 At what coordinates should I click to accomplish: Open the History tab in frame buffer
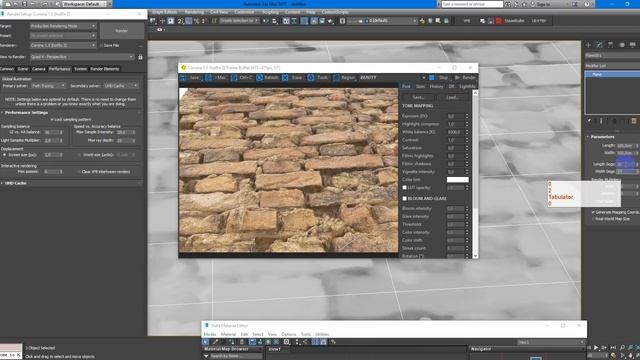tap(436, 87)
